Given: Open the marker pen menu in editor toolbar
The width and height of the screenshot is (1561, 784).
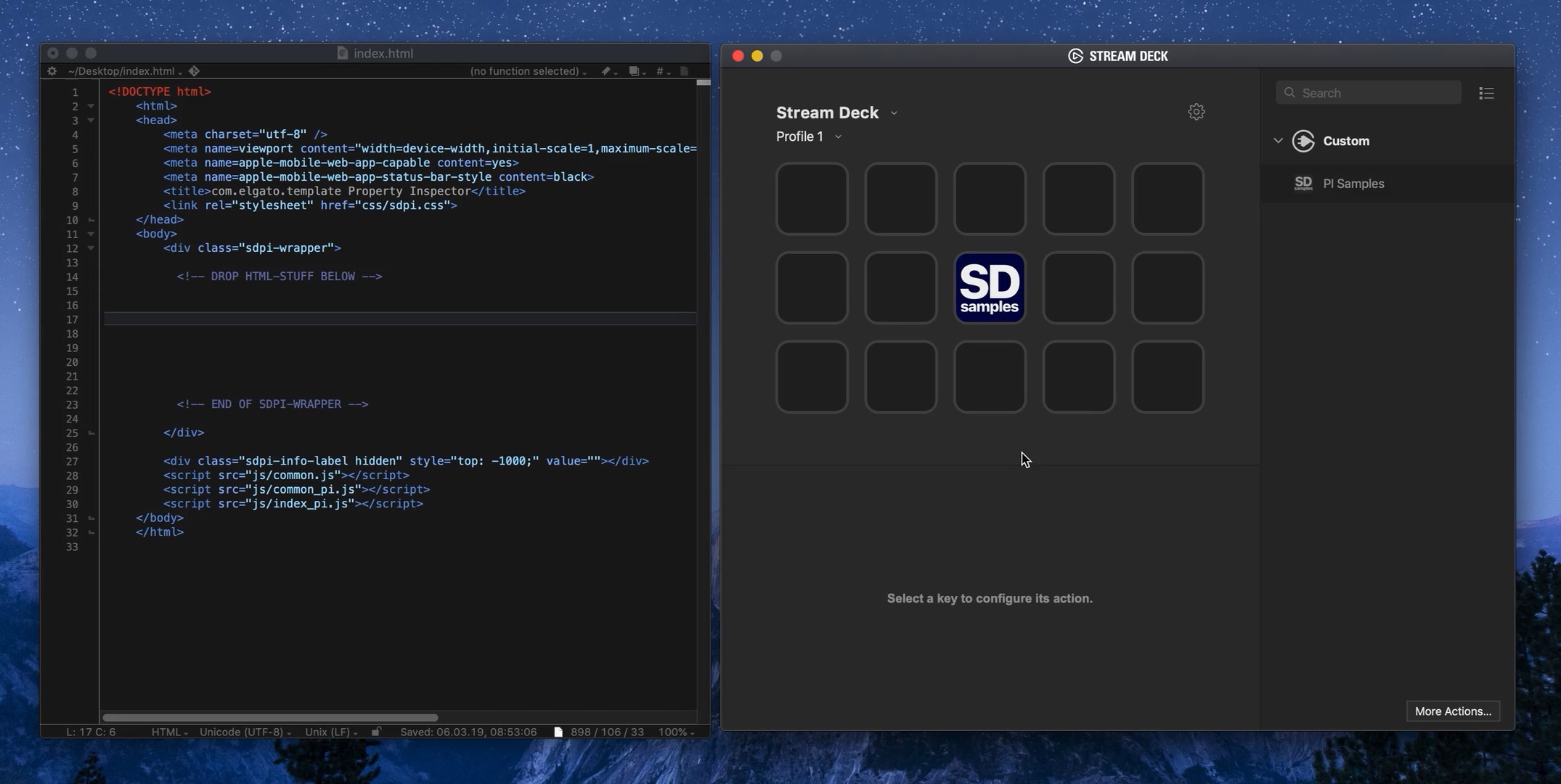Looking at the screenshot, I should click(x=608, y=71).
